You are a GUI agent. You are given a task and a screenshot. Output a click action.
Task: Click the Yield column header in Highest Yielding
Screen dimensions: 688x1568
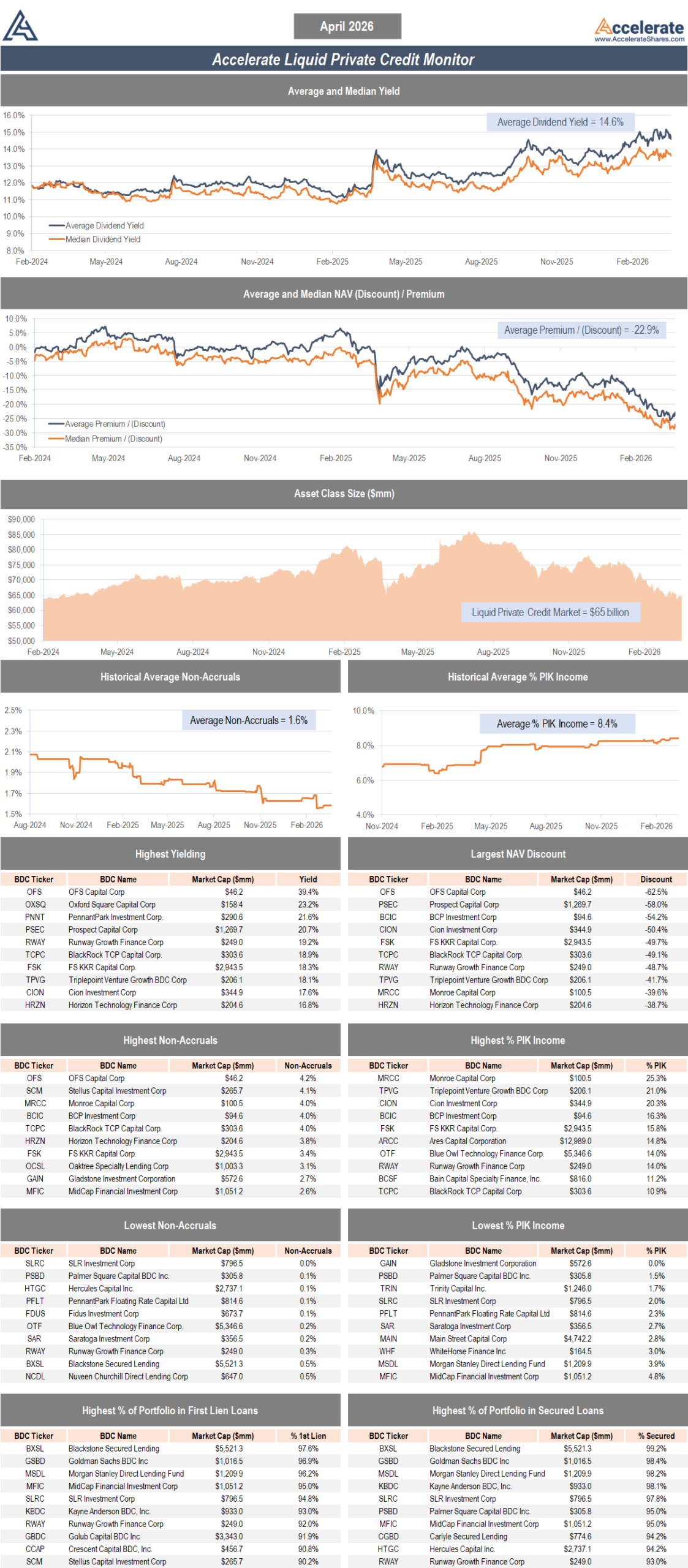click(x=308, y=880)
